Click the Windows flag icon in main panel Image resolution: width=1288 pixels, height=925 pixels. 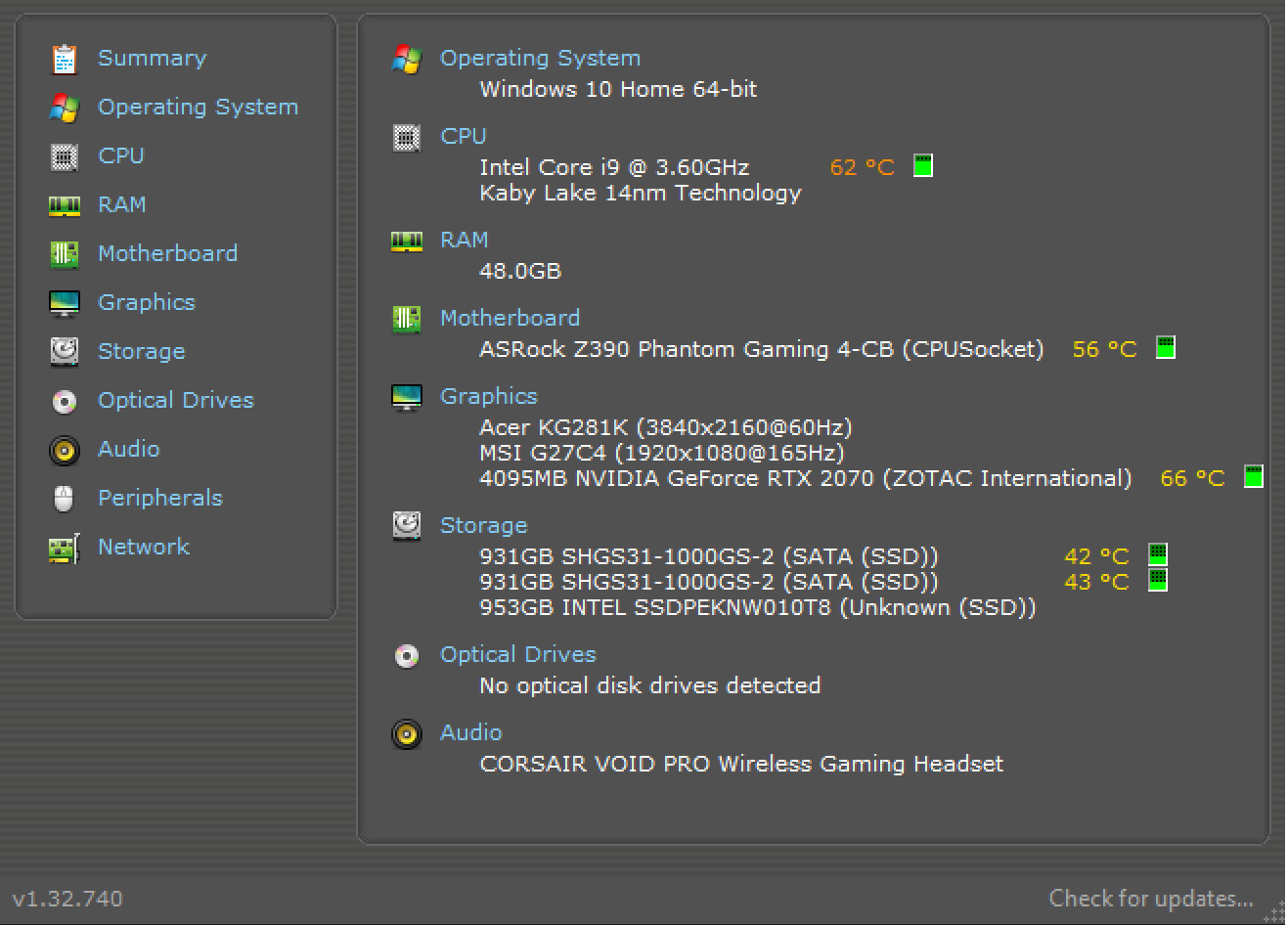point(407,59)
